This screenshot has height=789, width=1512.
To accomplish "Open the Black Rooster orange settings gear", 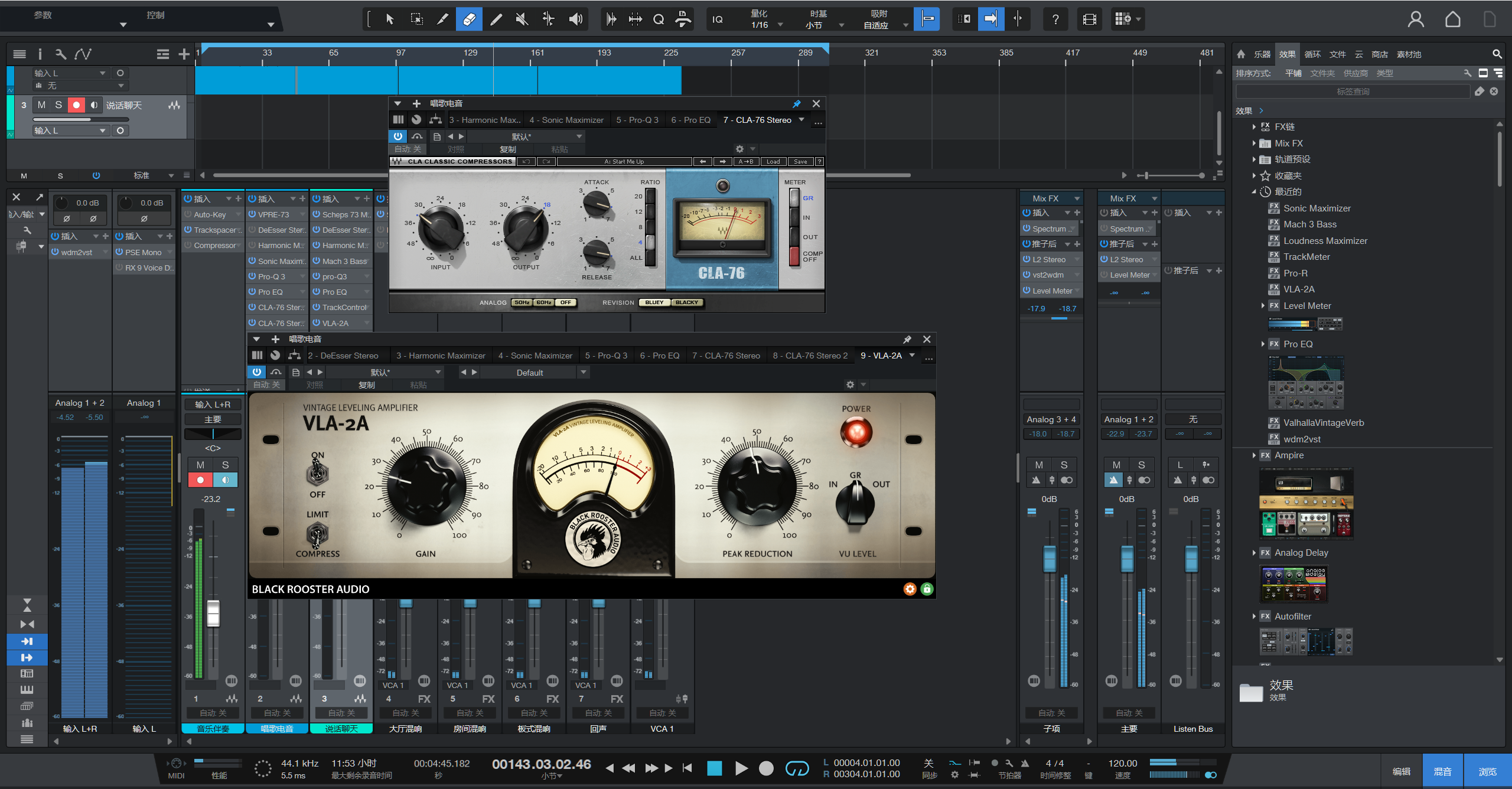I will click(910, 589).
